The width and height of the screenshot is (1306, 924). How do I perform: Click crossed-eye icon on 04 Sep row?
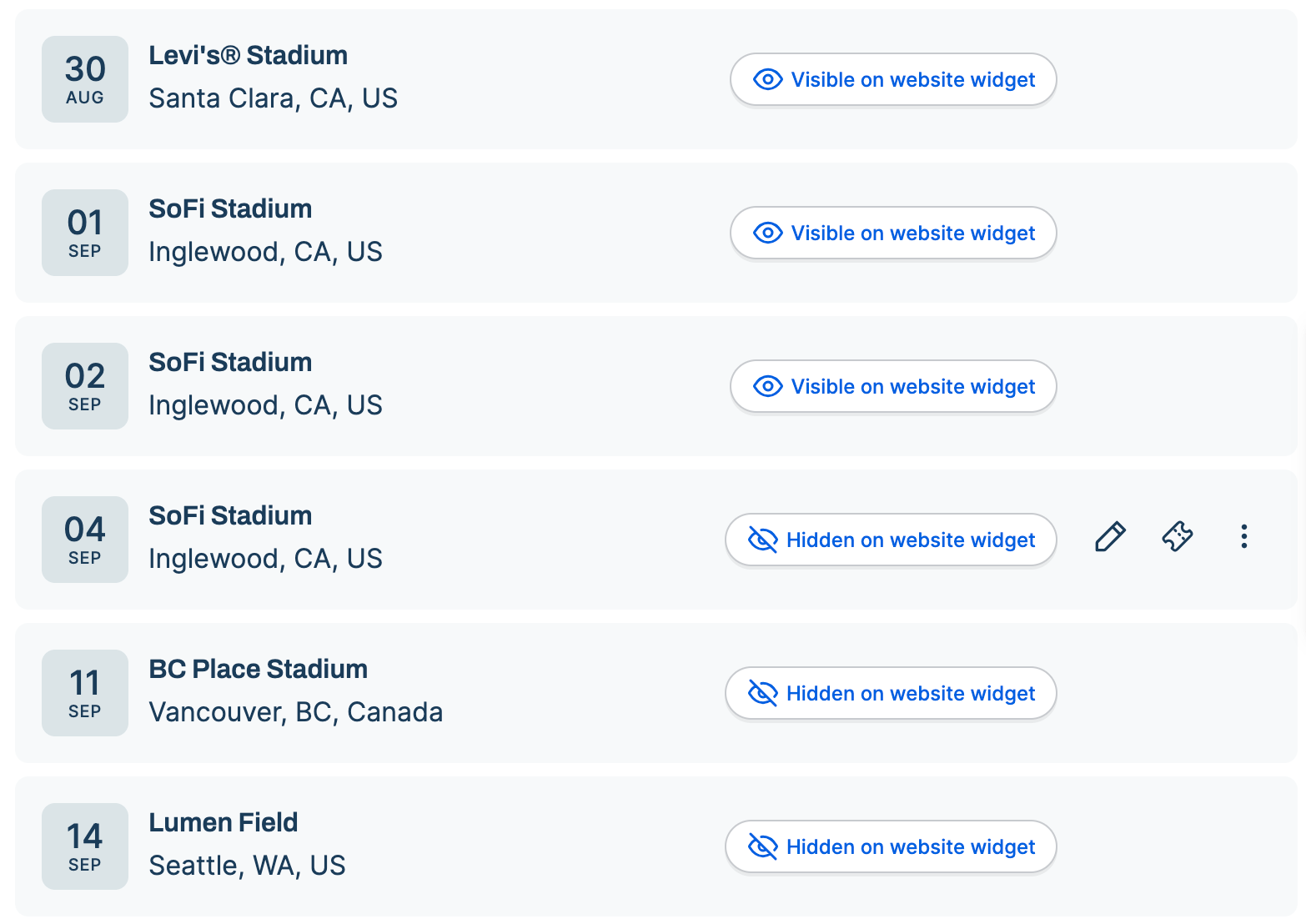[x=762, y=540]
